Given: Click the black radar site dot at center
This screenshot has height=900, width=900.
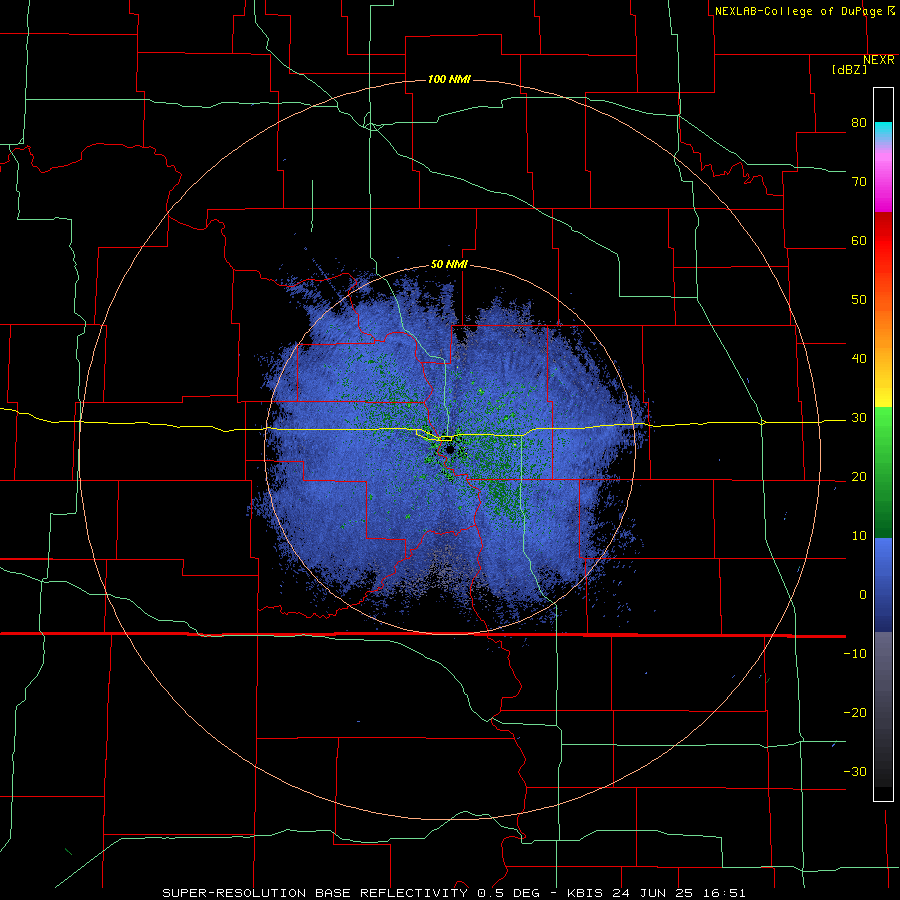Looking at the screenshot, I should tap(450, 449).
